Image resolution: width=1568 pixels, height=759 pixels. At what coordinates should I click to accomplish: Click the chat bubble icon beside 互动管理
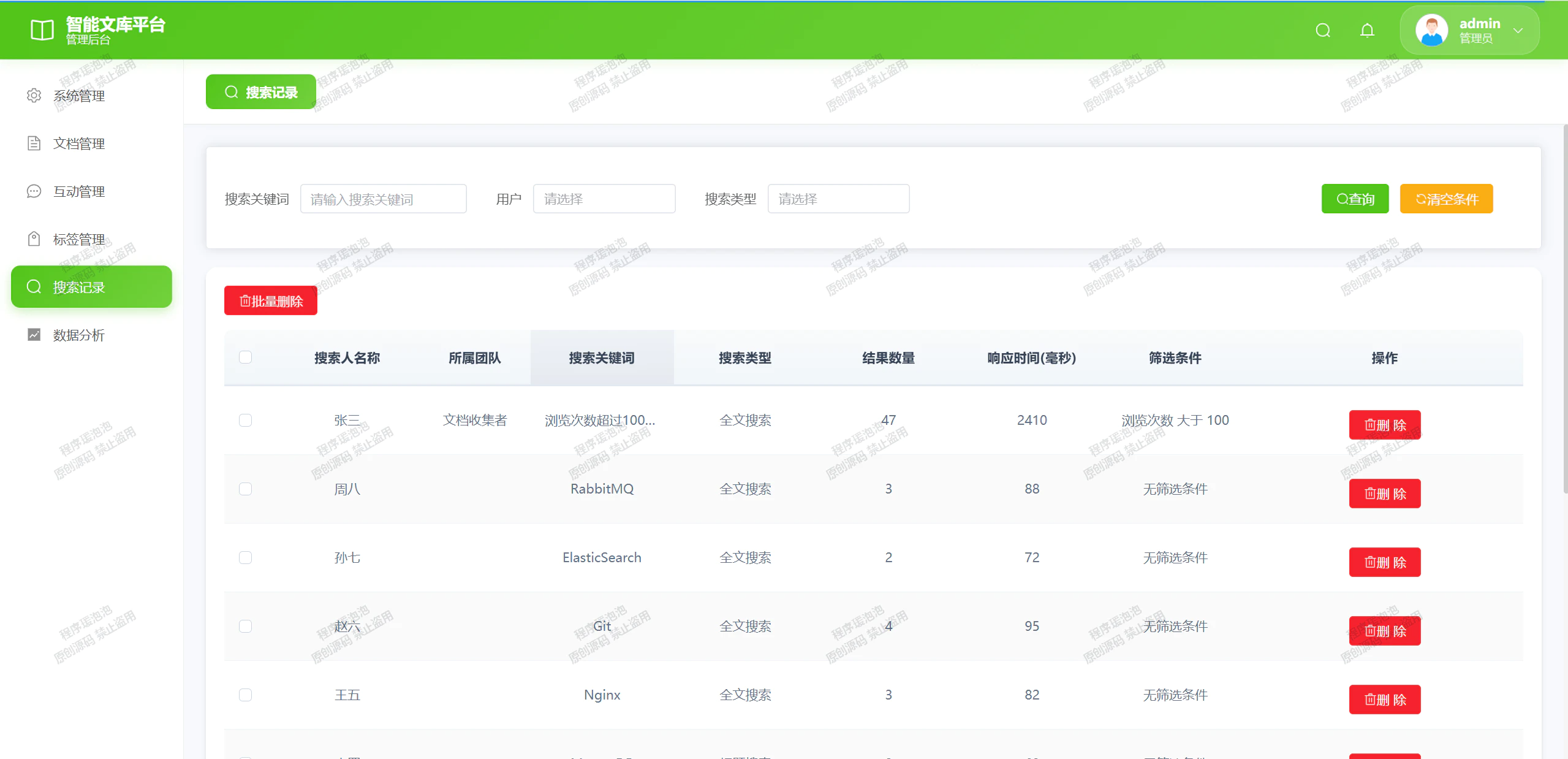[x=34, y=191]
